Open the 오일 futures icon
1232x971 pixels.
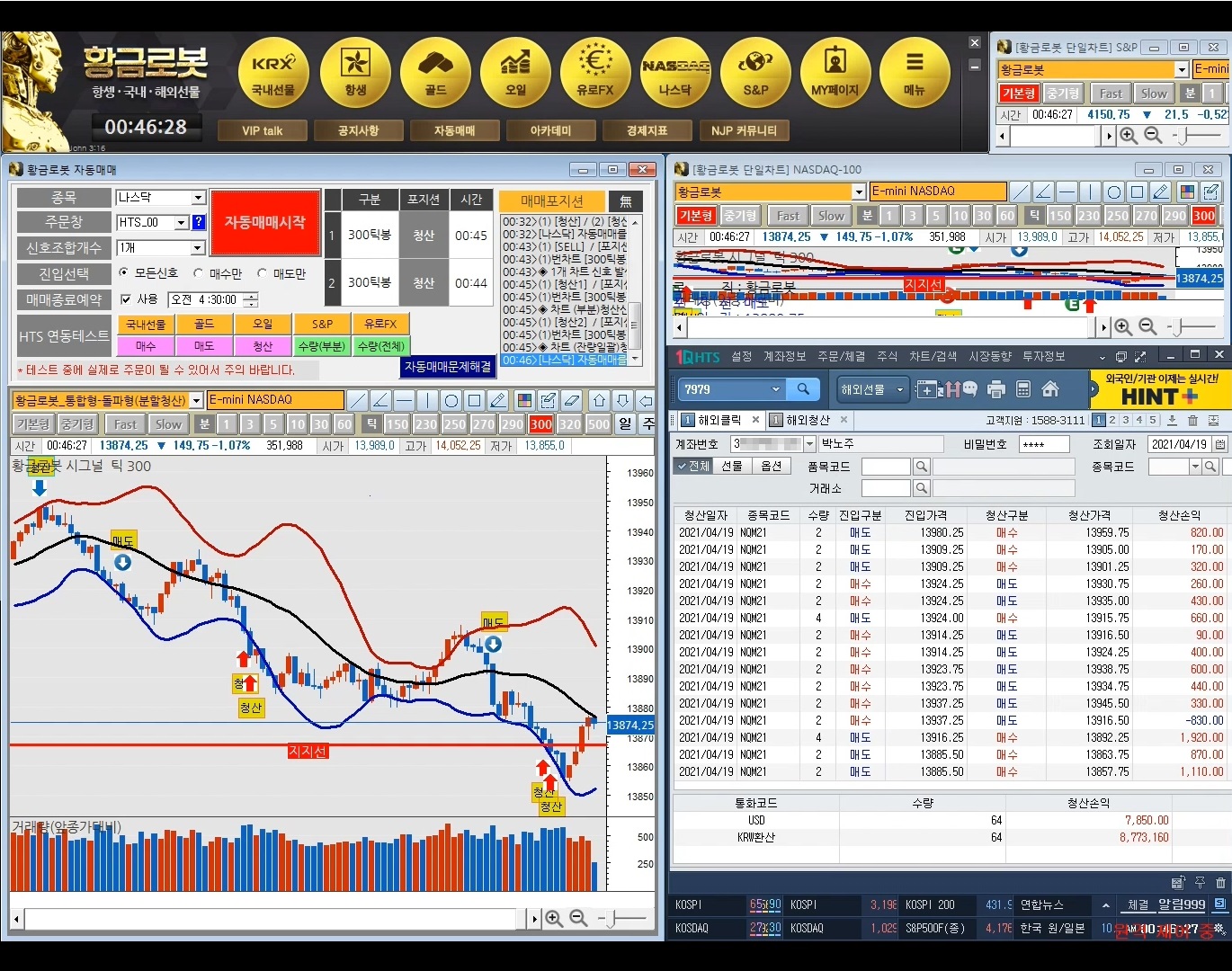(516, 73)
